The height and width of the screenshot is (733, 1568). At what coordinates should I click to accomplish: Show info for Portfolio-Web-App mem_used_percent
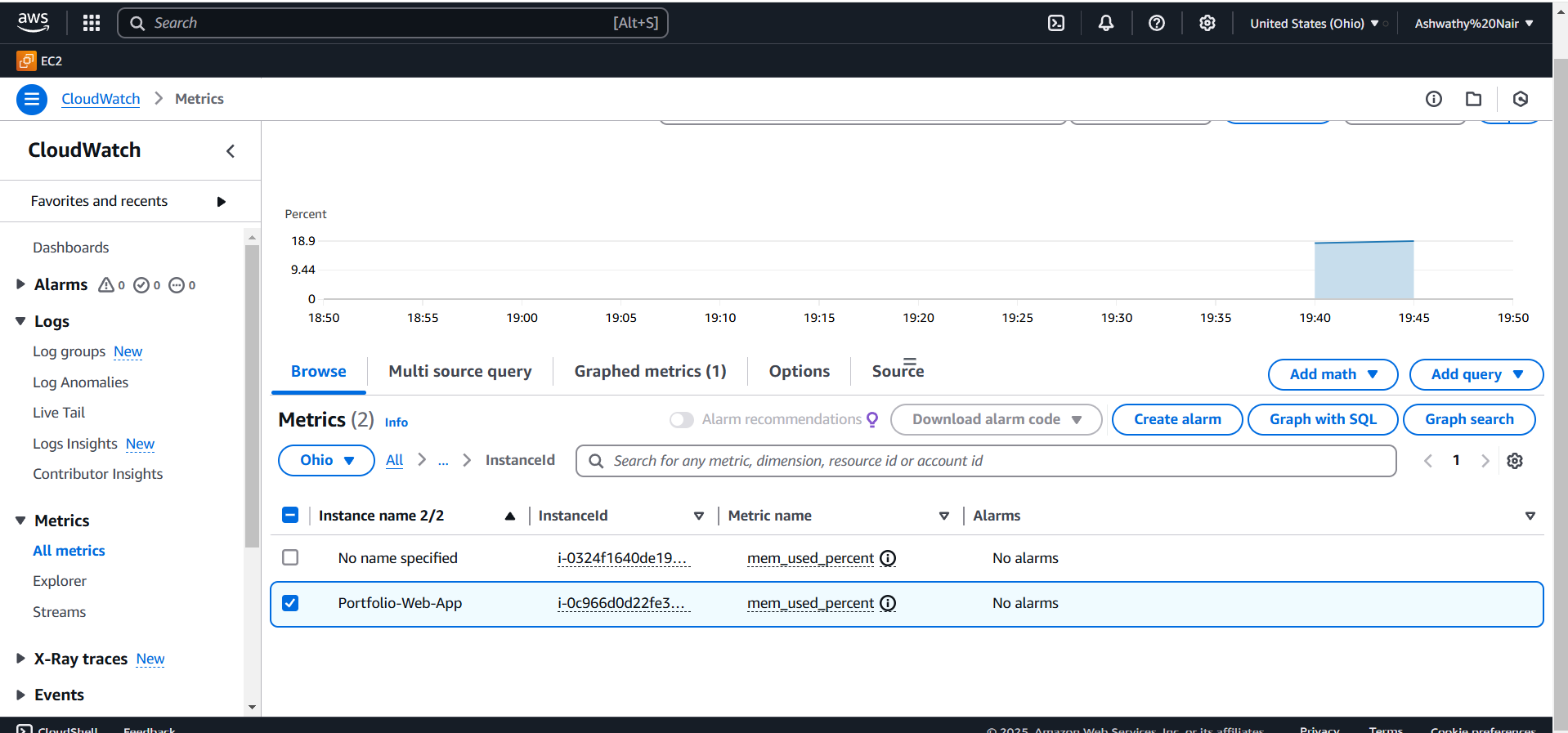(x=888, y=603)
